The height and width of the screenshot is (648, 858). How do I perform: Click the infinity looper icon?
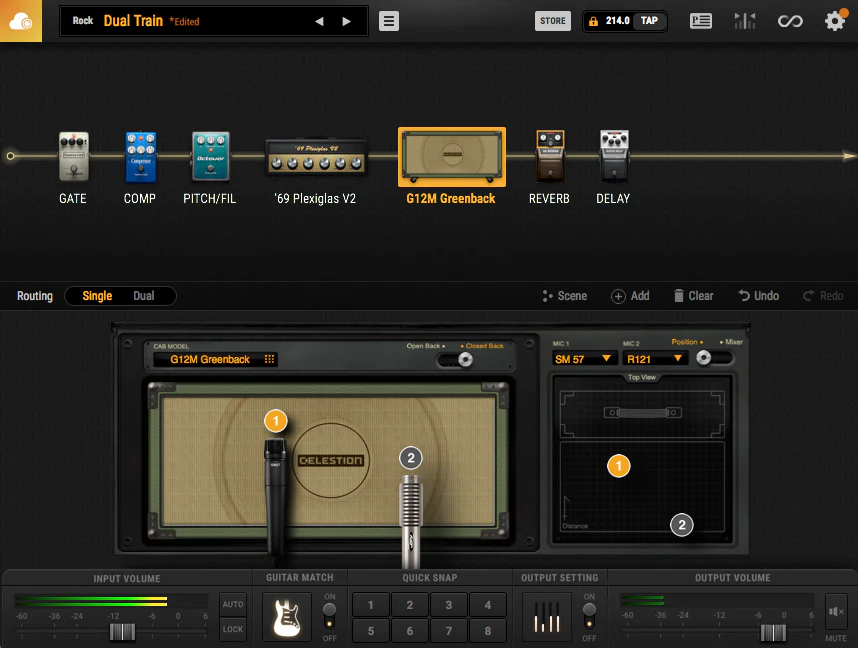click(x=790, y=21)
